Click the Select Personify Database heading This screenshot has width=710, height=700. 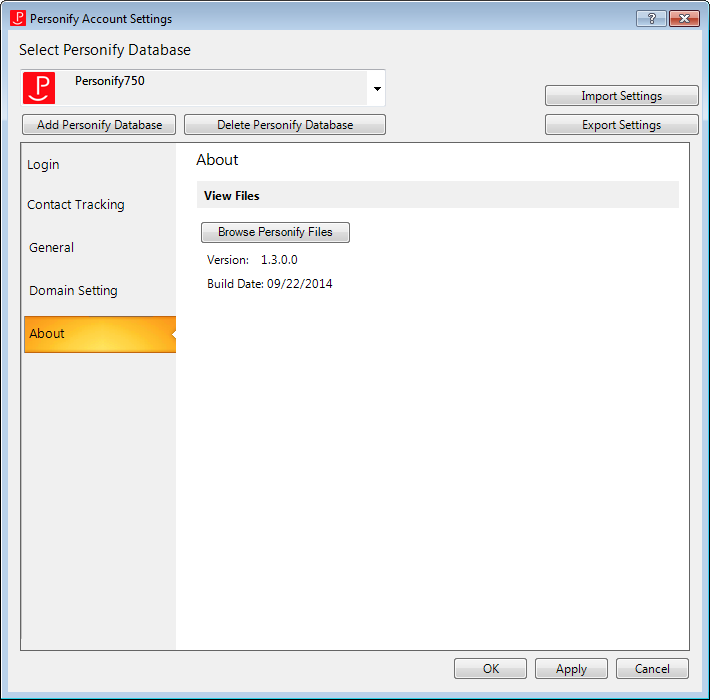tap(105, 50)
